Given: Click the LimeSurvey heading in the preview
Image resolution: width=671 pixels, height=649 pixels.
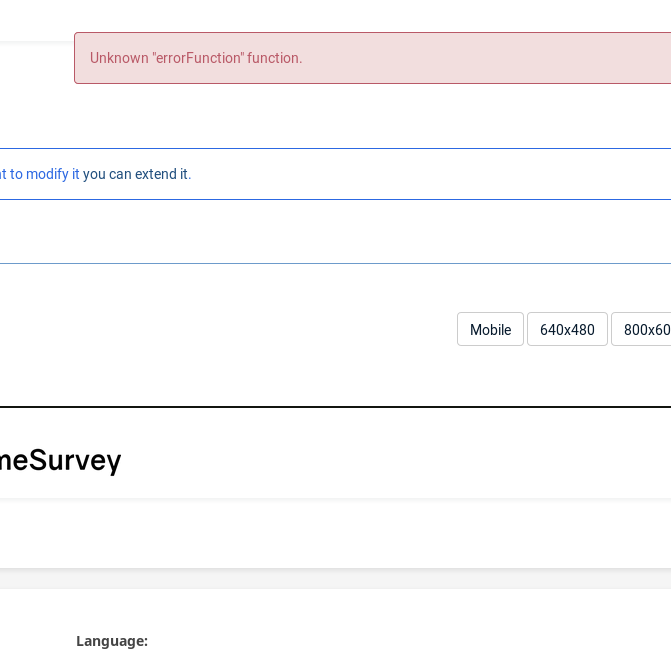Looking at the screenshot, I should [60, 460].
